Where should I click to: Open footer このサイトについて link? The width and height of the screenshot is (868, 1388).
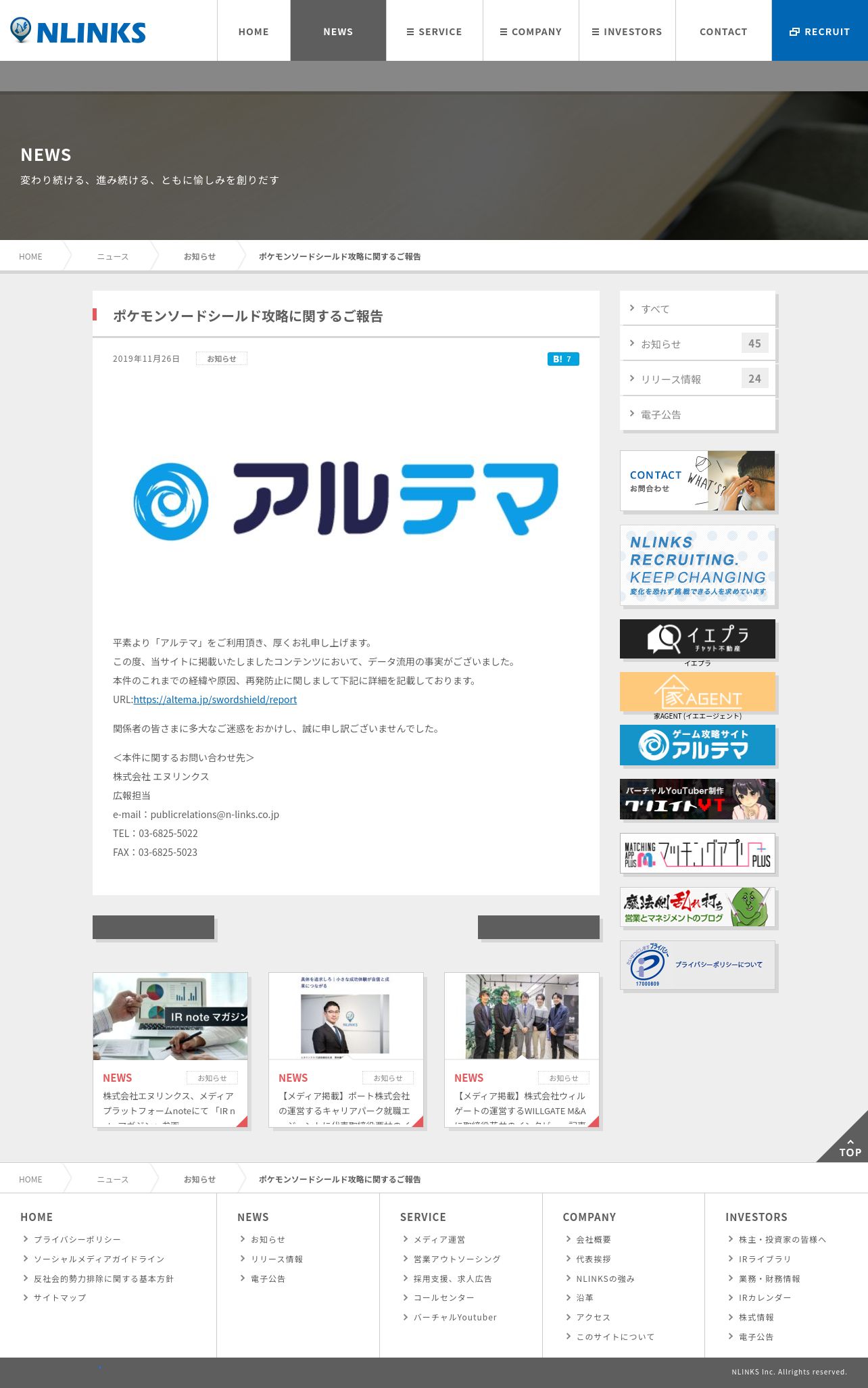coord(615,1337)
